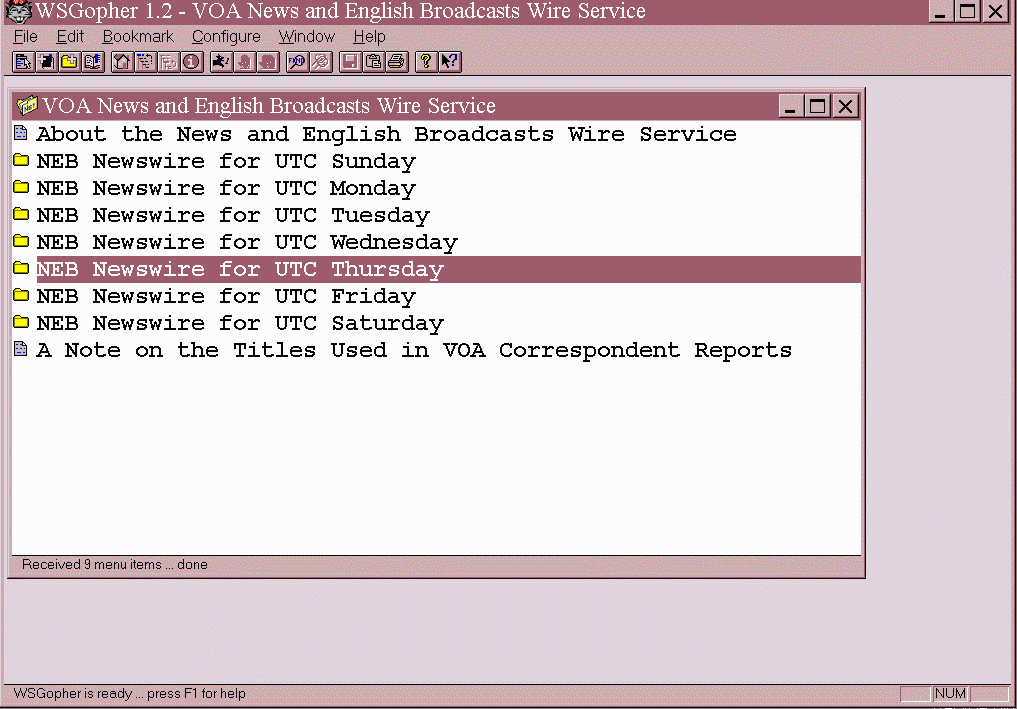Screen dimensions: 1017x709
Task: Select NEB Newswire for UTC Monday
Action: point(226,188)
